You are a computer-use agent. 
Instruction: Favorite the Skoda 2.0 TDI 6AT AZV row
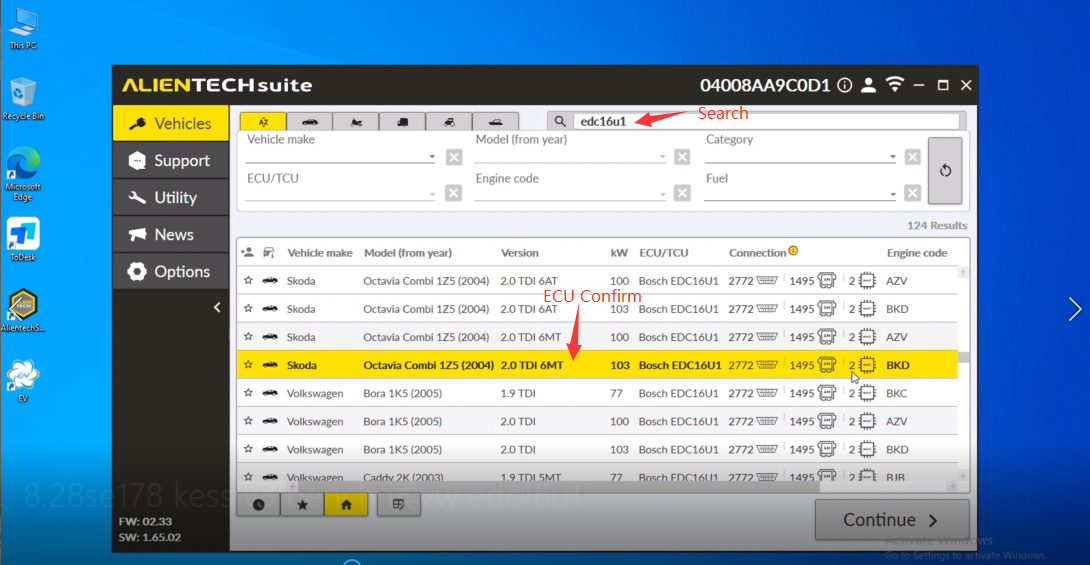[x=248, y=280]
